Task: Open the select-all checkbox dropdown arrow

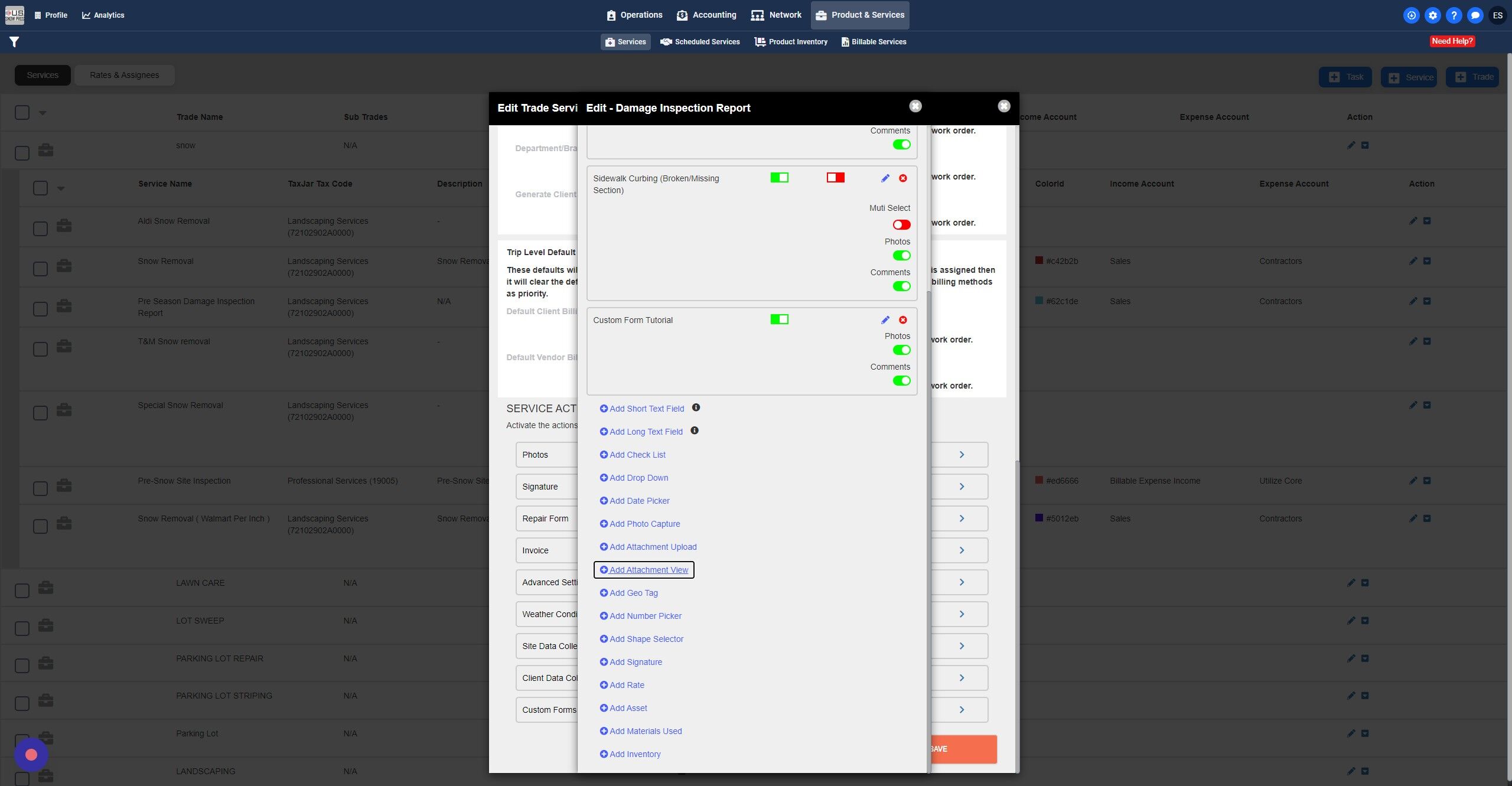Action: coord(43,113)
